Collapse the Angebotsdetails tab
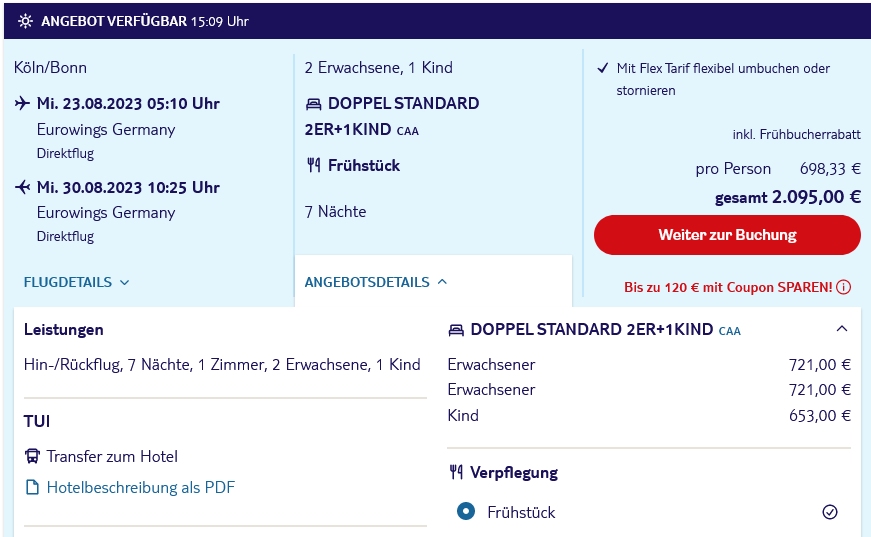871x537 pixels. 376,282
